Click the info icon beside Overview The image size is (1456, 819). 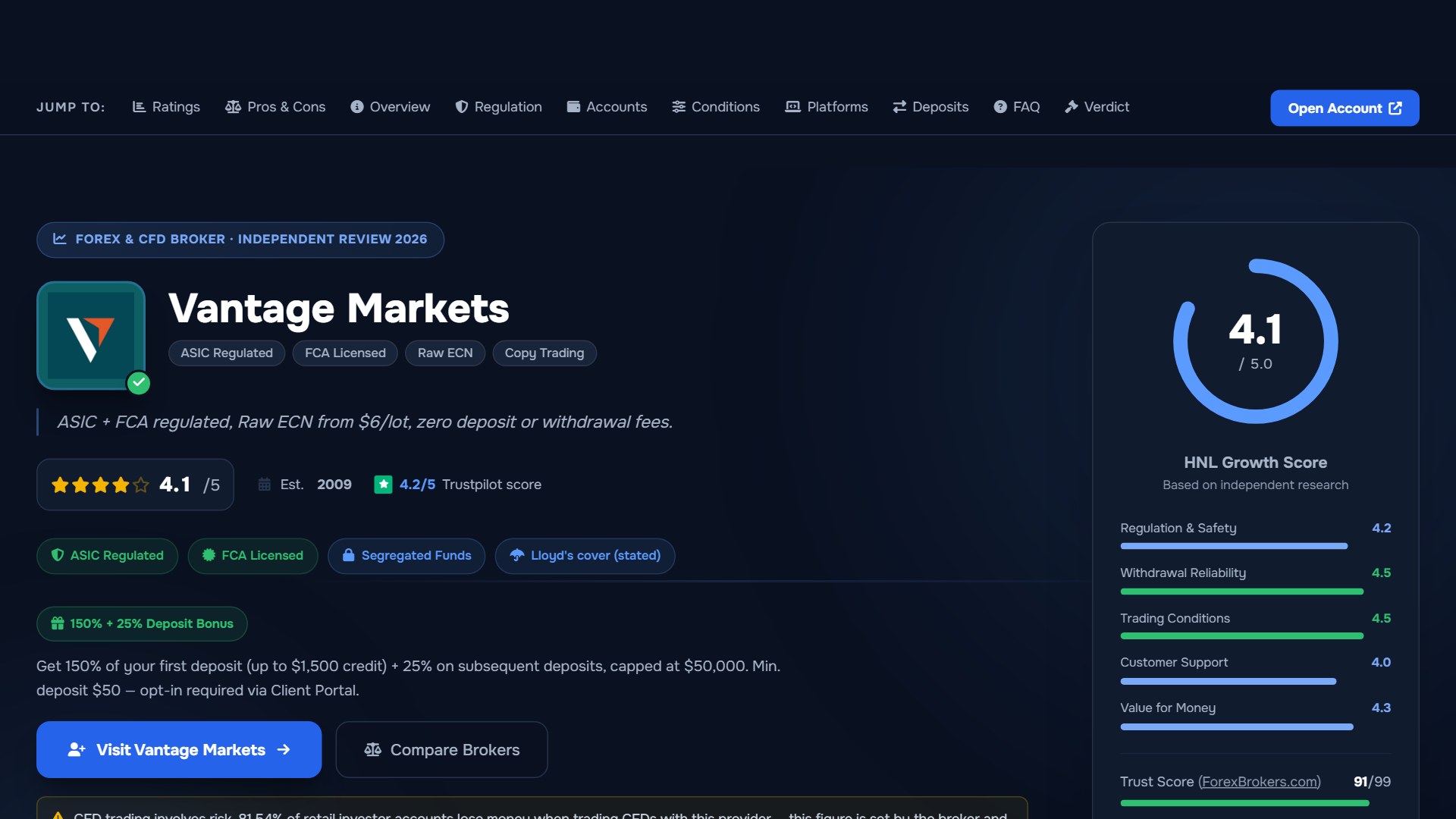(357, 107)
